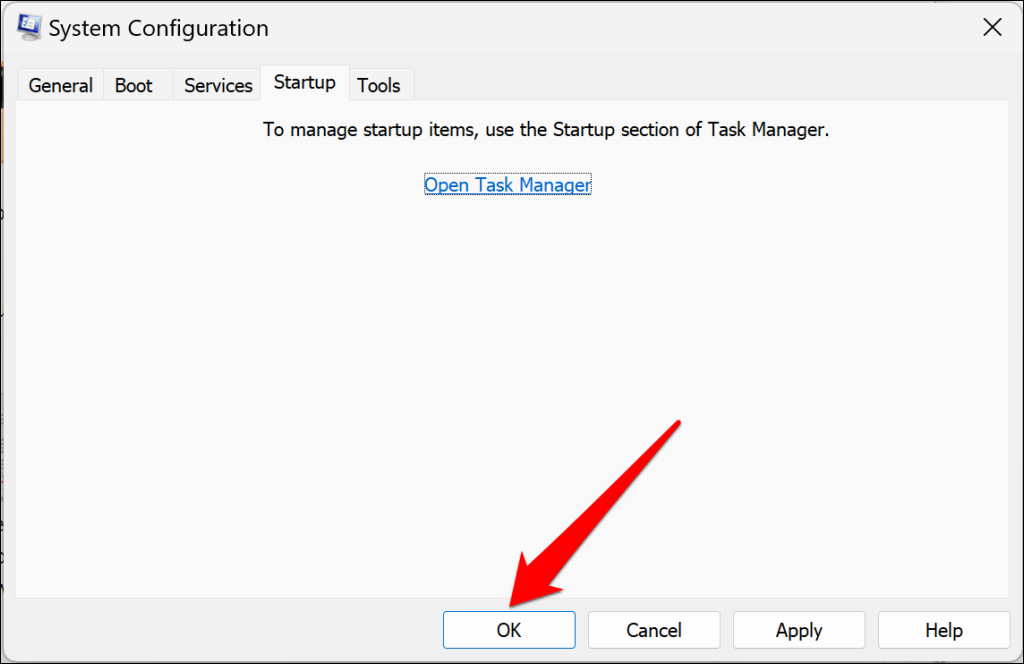Open the Boot tab
This screenshot has height=664, width=1024.
134,86
